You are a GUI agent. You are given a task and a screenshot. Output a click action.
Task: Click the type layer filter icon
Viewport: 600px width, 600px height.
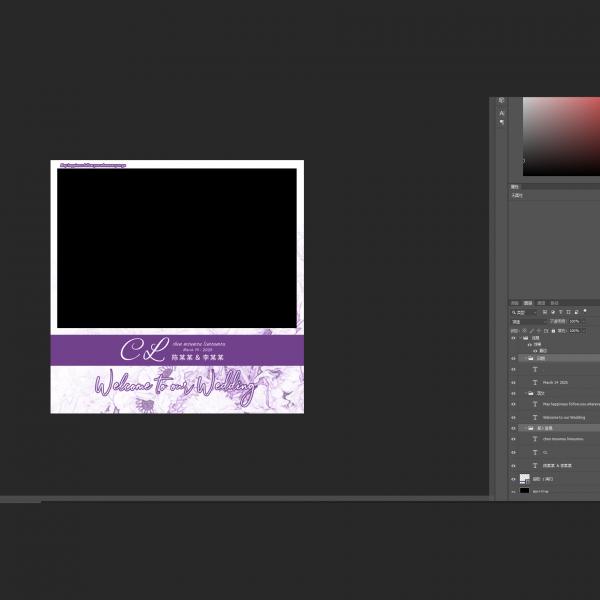pos(561,312)
